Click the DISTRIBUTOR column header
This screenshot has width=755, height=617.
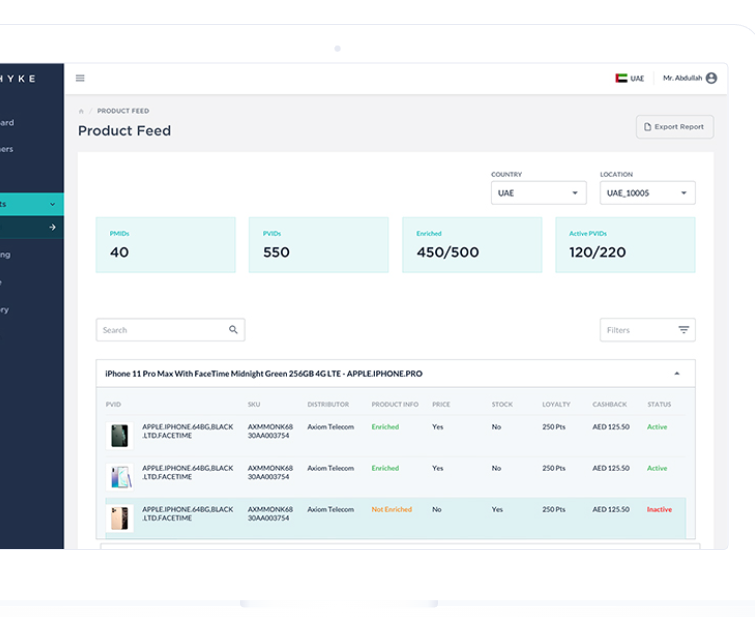click(328, 404)
